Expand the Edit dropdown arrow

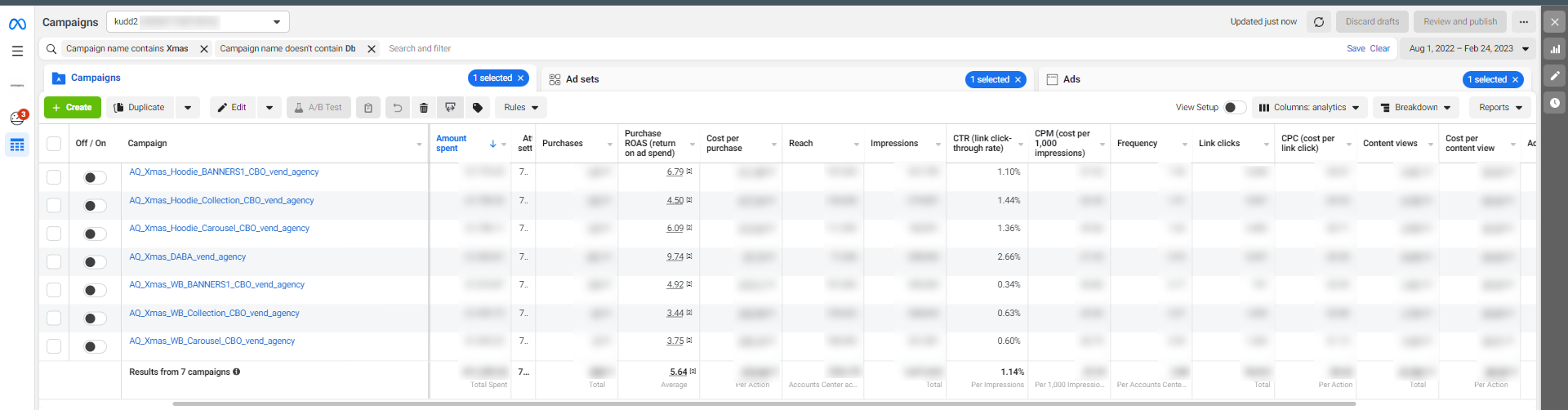coord(269,108)
